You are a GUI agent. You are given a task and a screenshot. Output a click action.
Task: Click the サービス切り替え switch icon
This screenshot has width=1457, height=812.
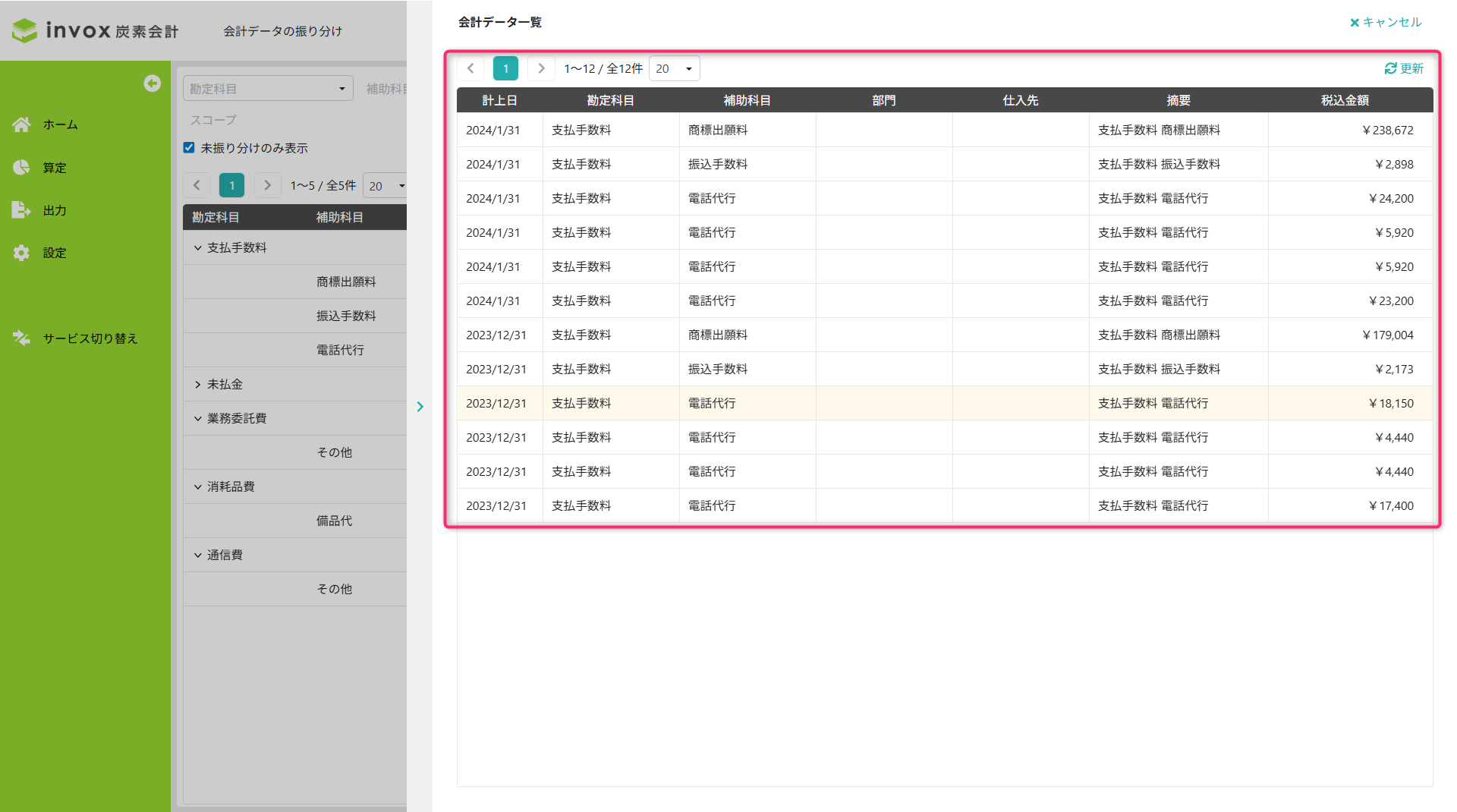pos(21,338)
